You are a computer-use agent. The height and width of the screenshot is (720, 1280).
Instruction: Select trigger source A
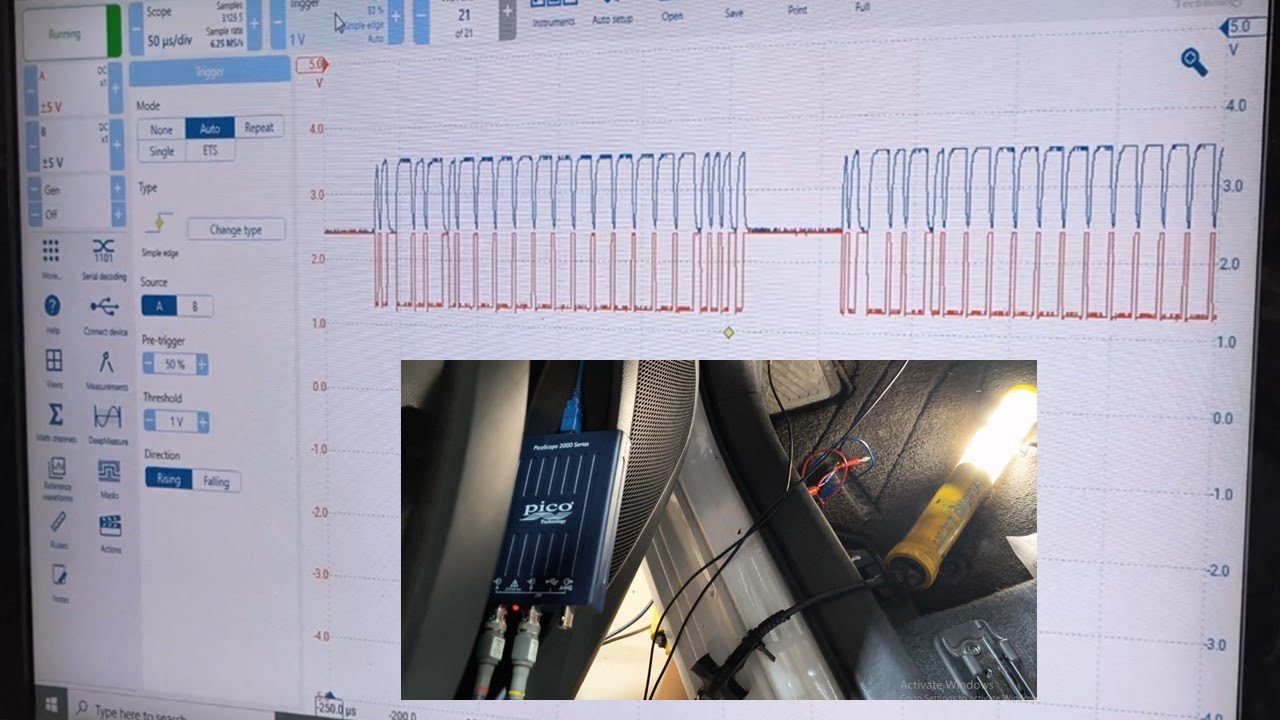pos(159,306)
